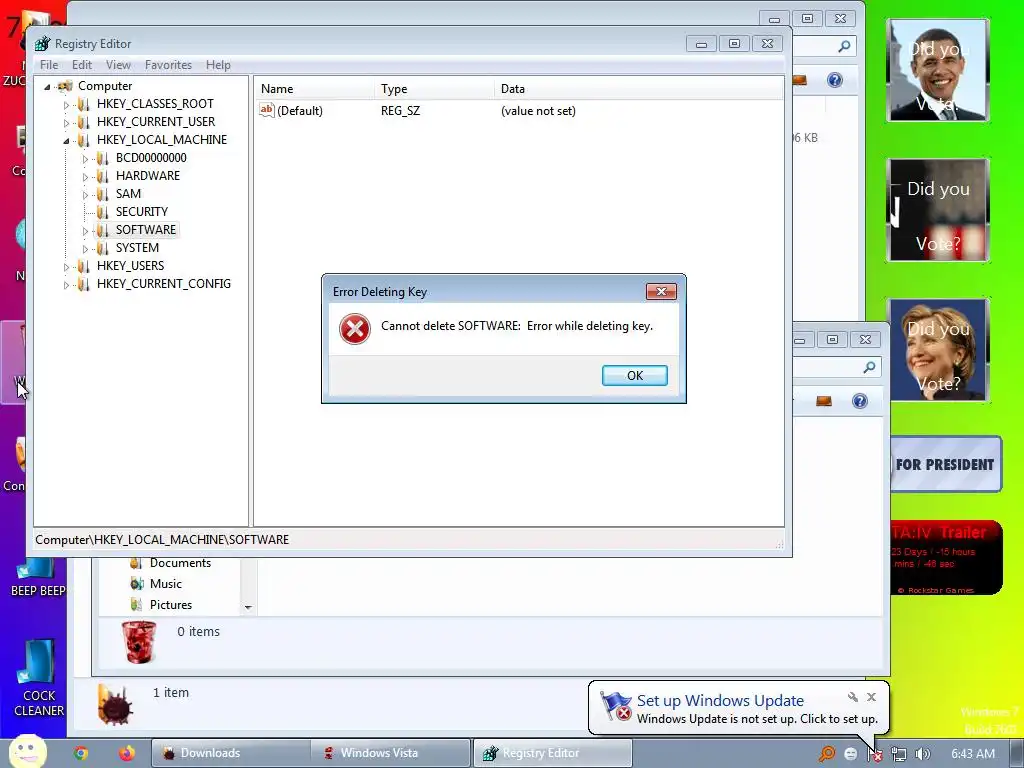Click the SYSTEM folder icon
The width and height of the screenshot is (1024, 768).
pyautogui.click(x=102, y=248)
